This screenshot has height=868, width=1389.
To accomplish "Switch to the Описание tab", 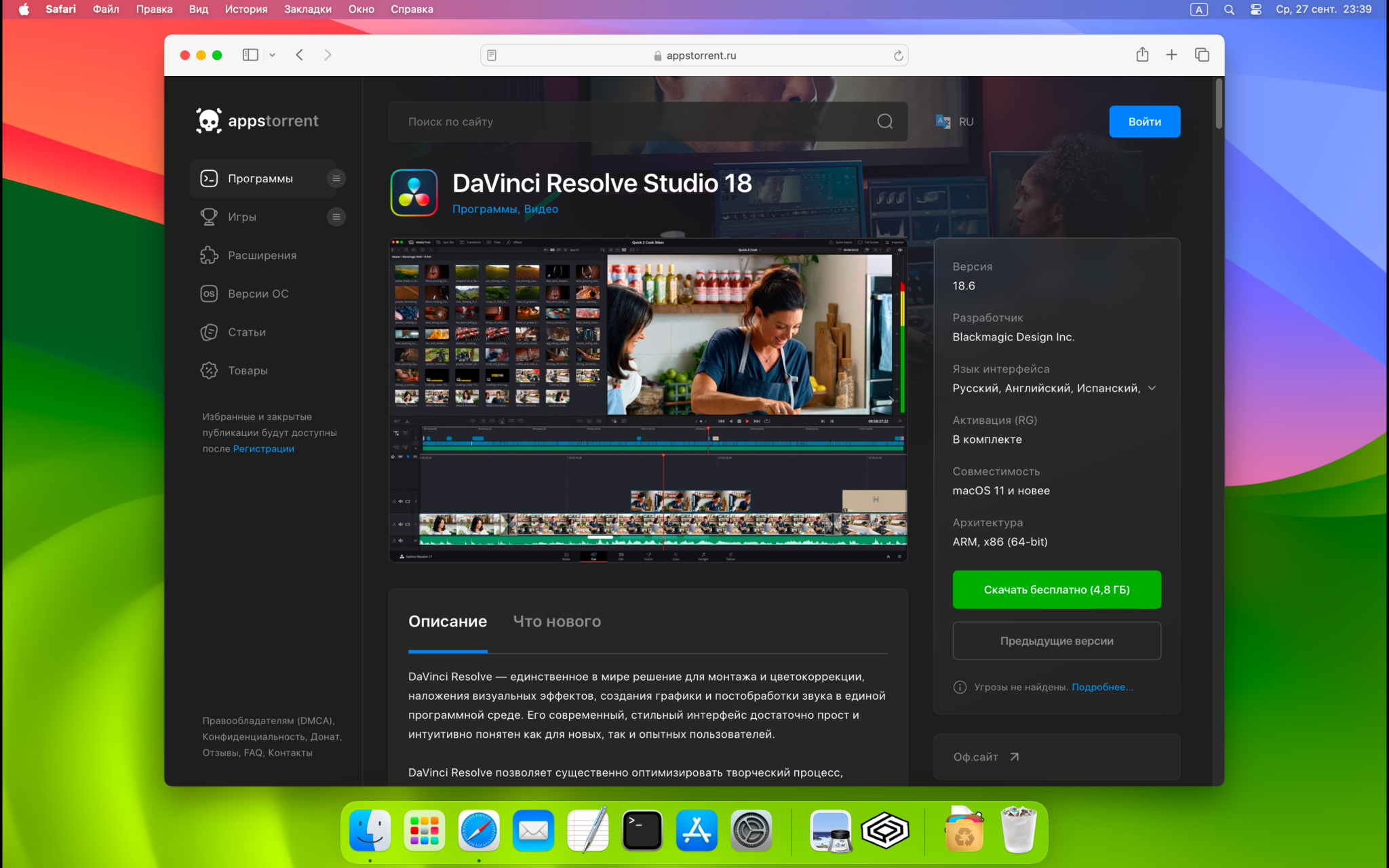I will pos(448,621).
